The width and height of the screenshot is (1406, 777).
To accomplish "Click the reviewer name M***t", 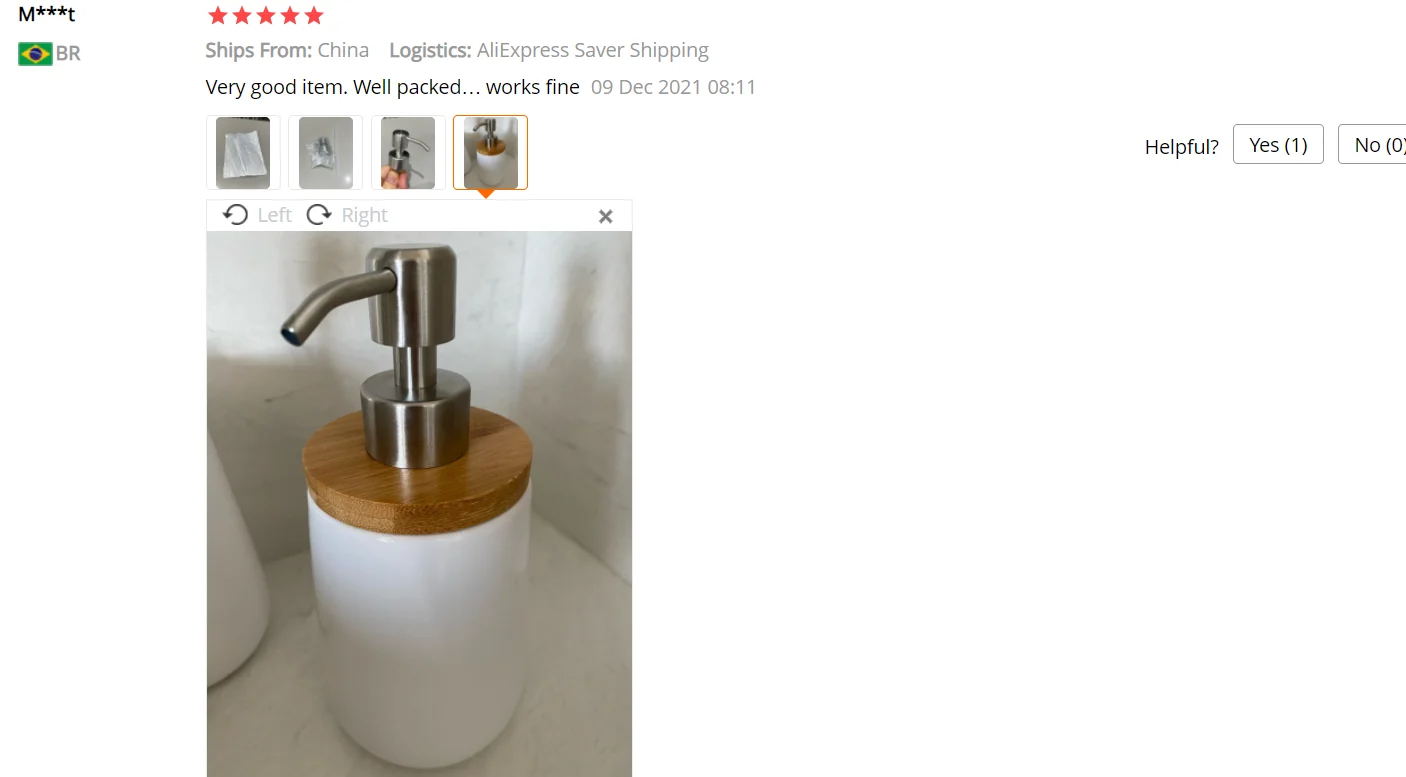I will (x=47, y=14).
